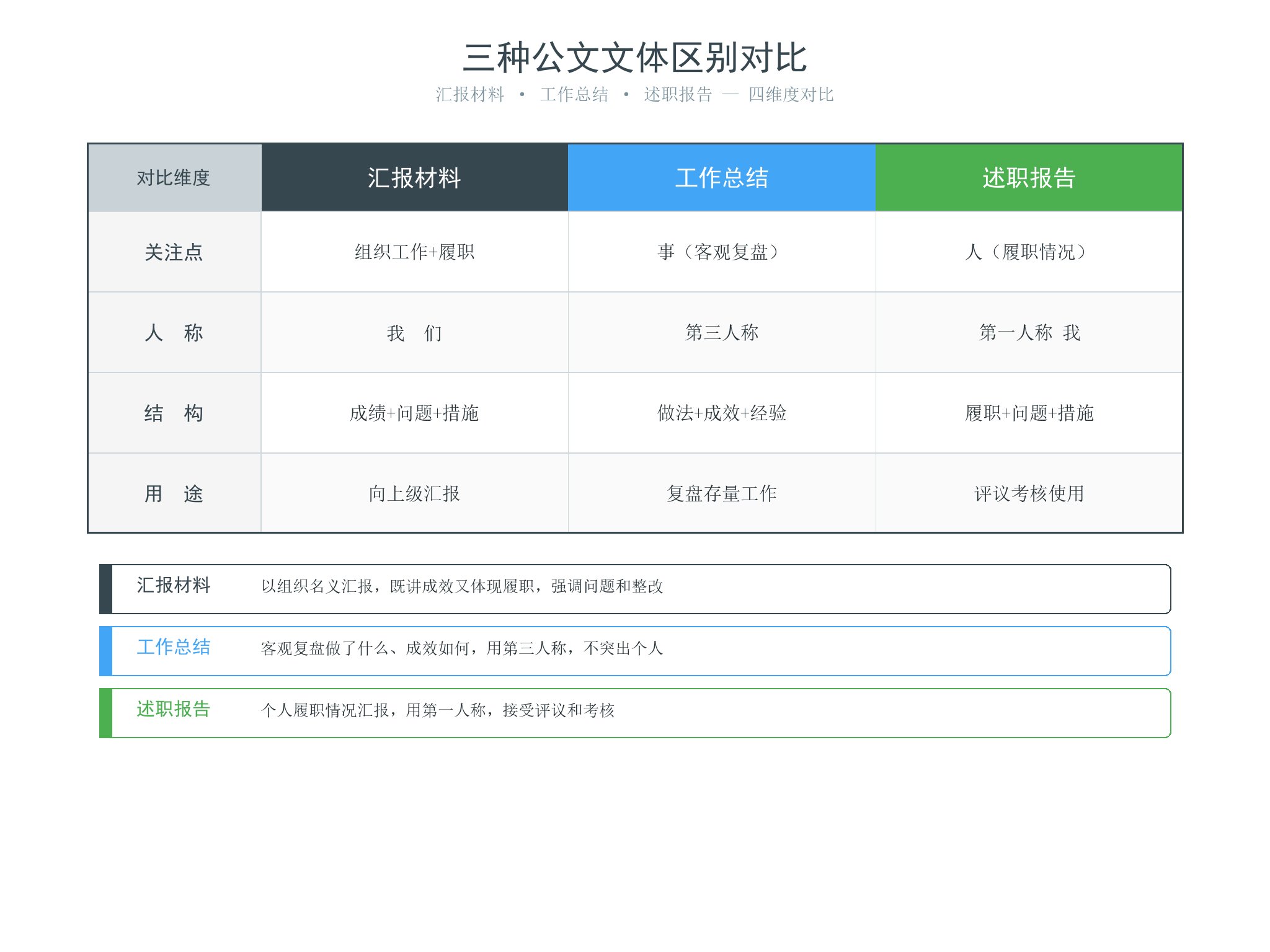Click the cell 成绩+问题+措施
The height and width of the screenshot is (952, 1270).
click(x=414, y=413)
